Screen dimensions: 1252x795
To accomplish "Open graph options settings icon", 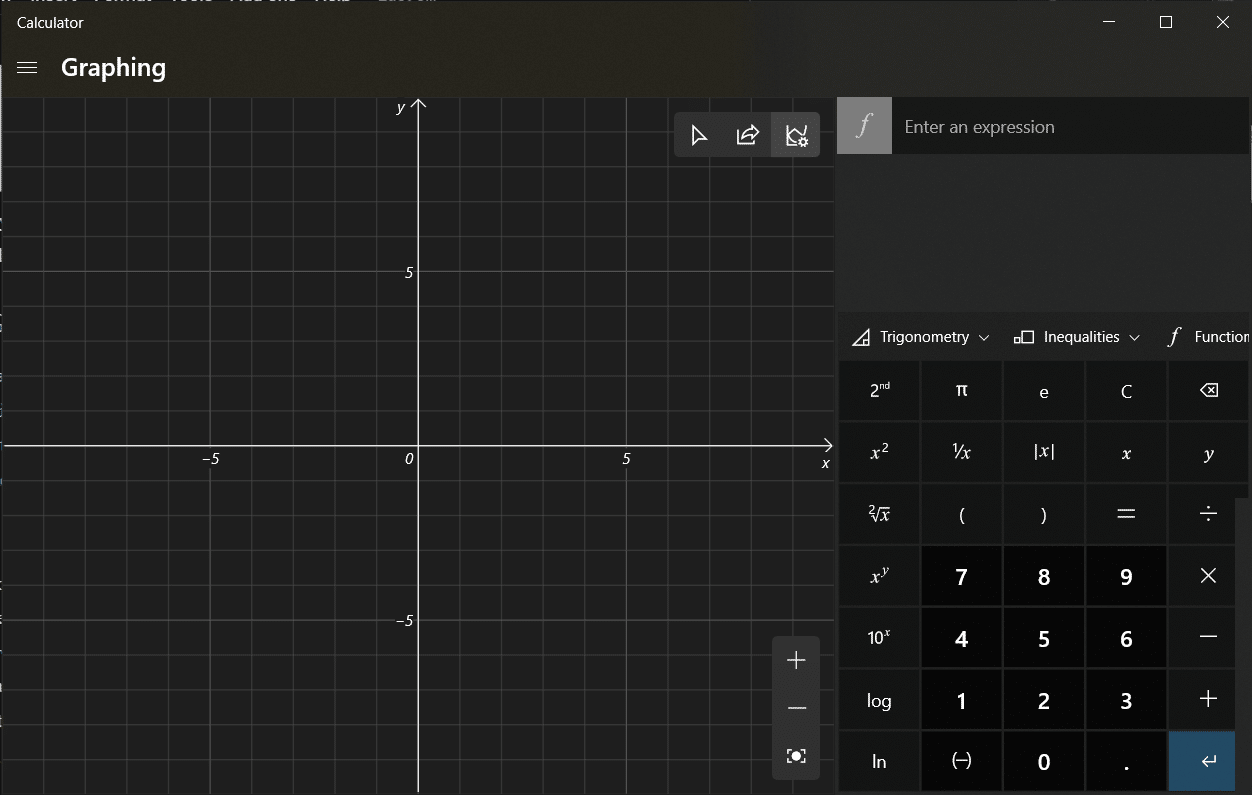I will tap(796, 136).
